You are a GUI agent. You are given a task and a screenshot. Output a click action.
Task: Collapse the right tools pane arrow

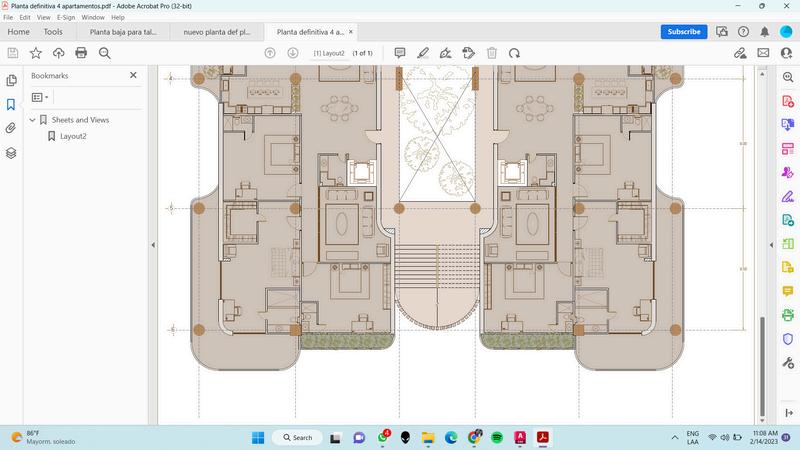pos(771,245)
